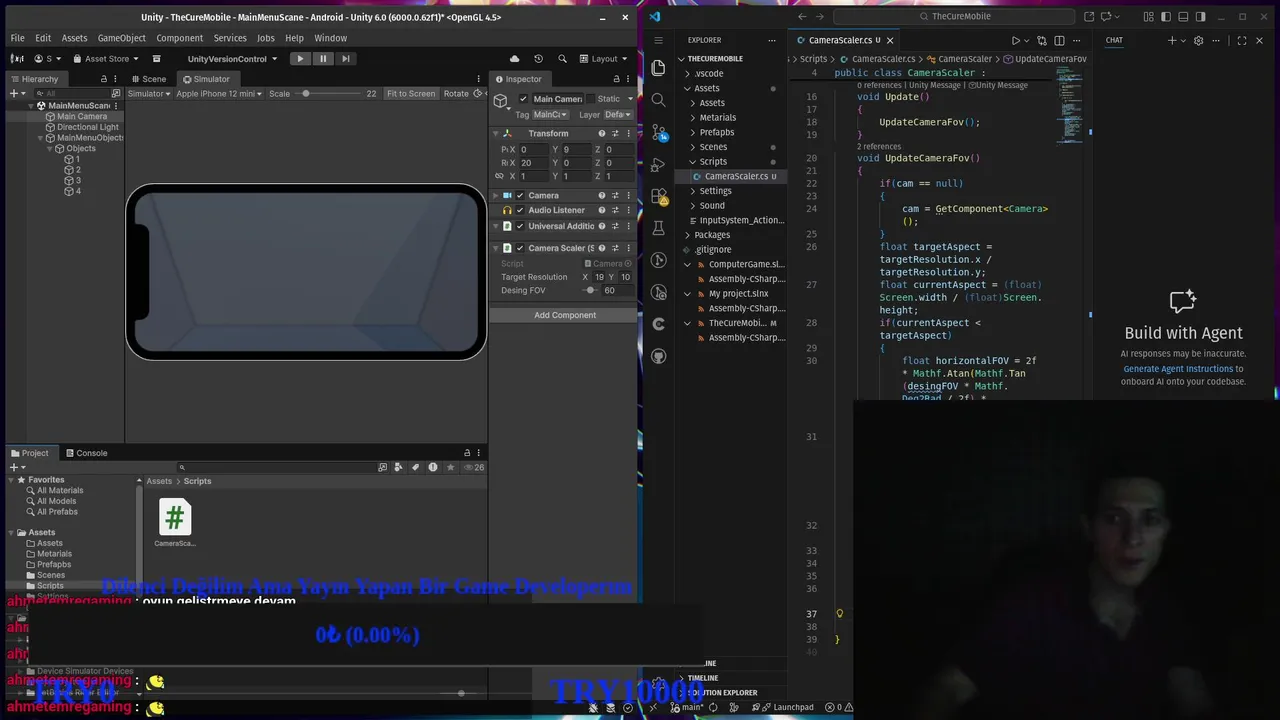Switch to the Console tab

coord(85,453)
